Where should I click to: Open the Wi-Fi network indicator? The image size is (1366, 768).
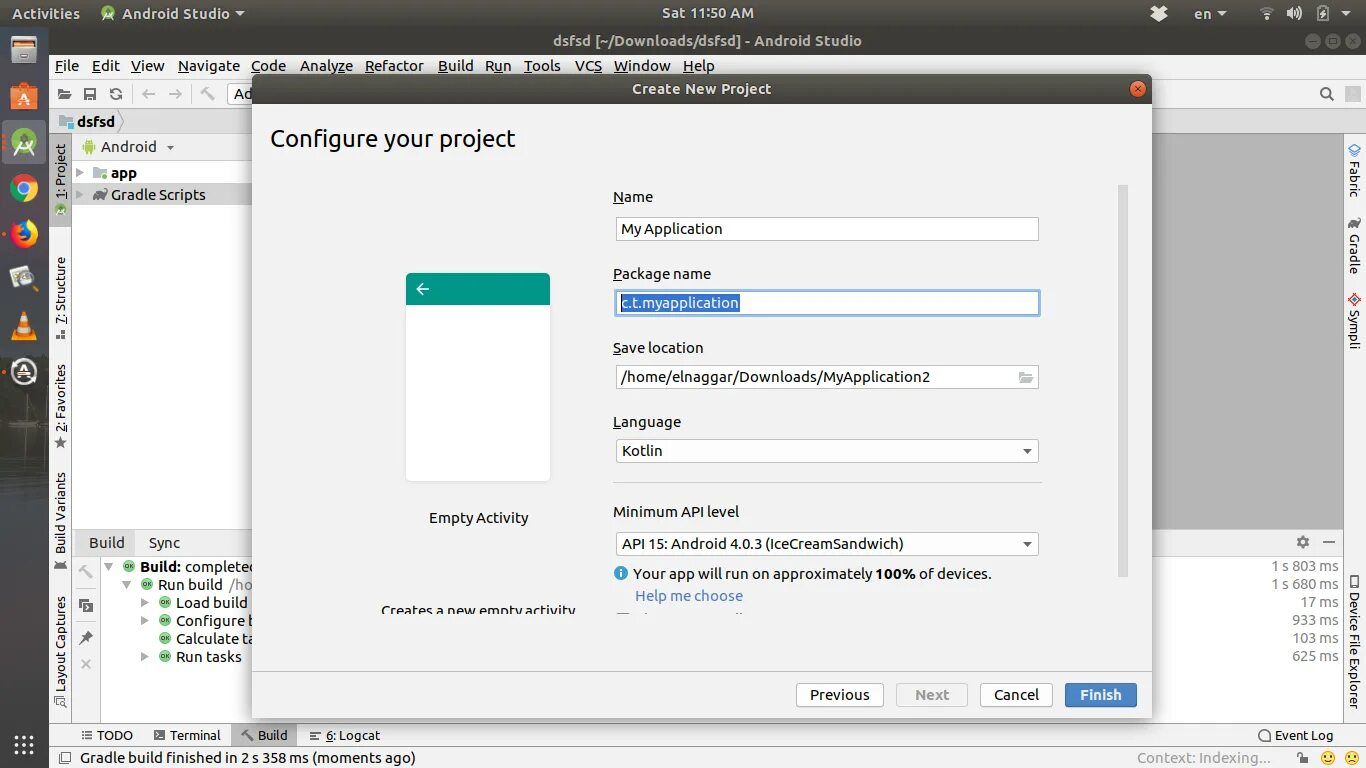1267,14
